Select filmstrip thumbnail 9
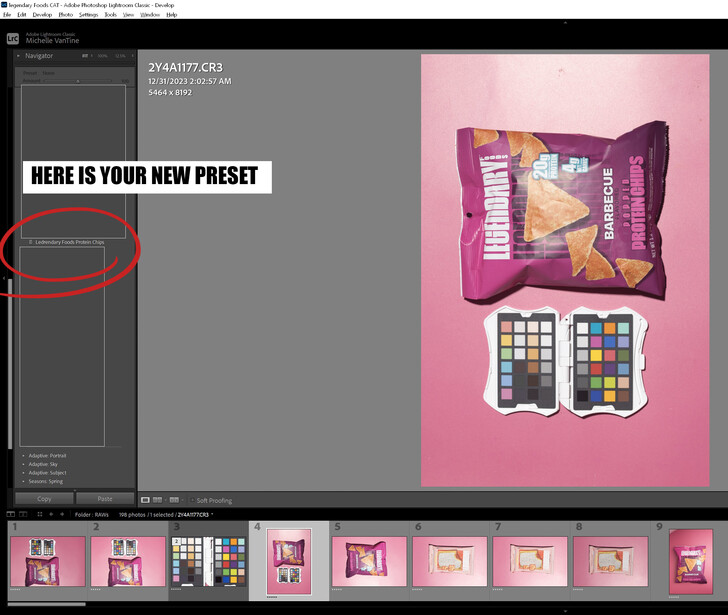Image resolution: width=728 pixels, height=615 pixels. pyautogui.click(x=691, y=561)
